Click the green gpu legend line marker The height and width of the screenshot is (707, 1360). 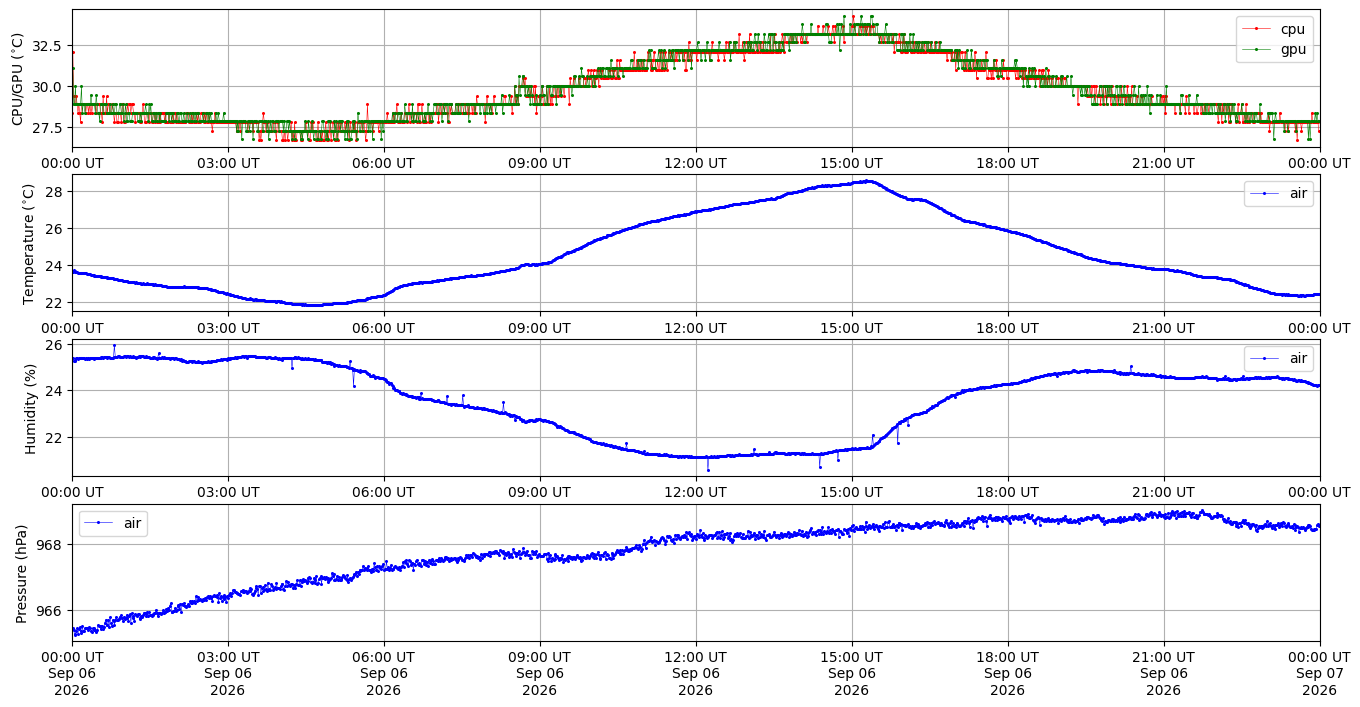(1257, 49)
